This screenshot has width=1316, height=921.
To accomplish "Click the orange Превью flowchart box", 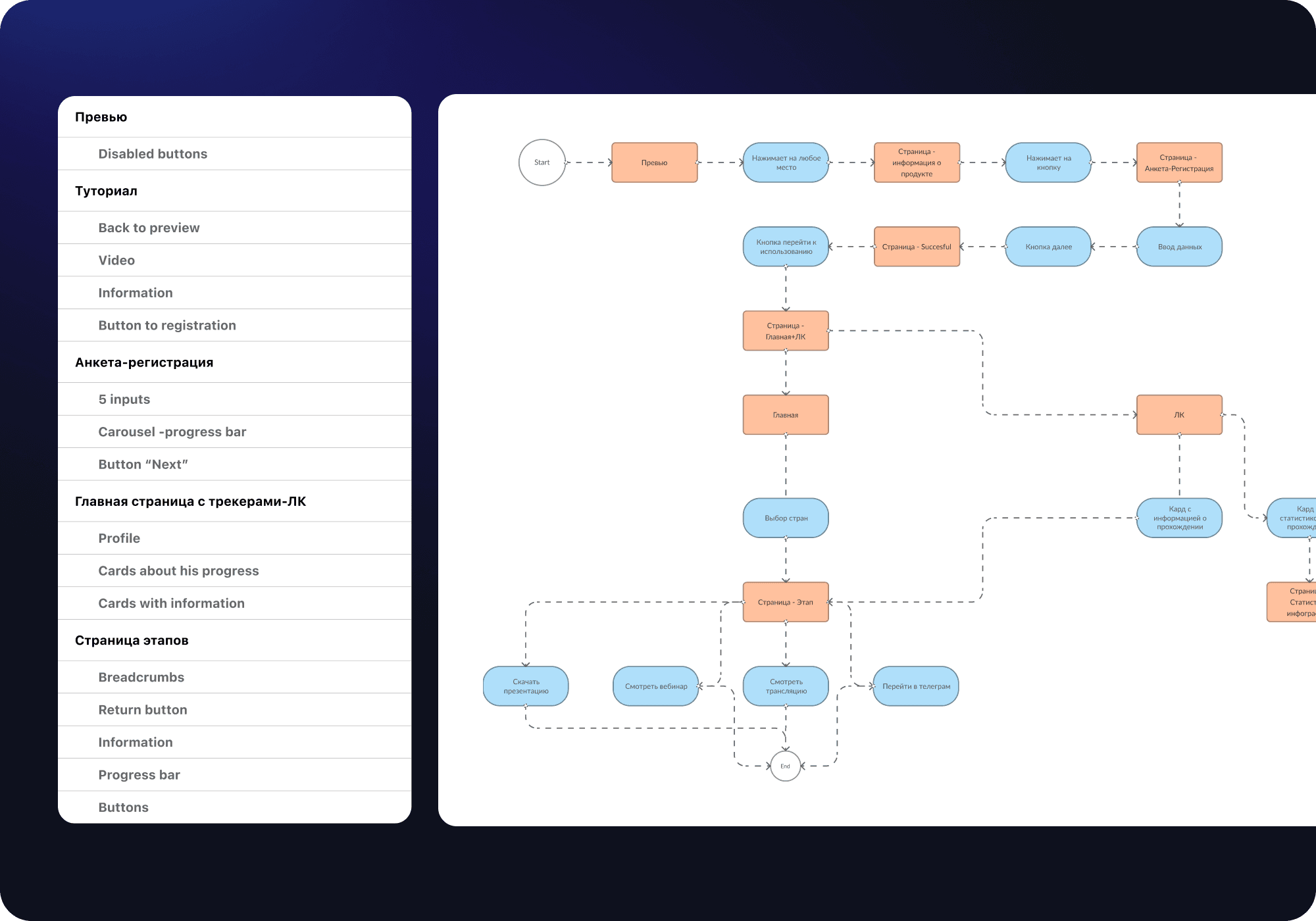I will (654, 162).
